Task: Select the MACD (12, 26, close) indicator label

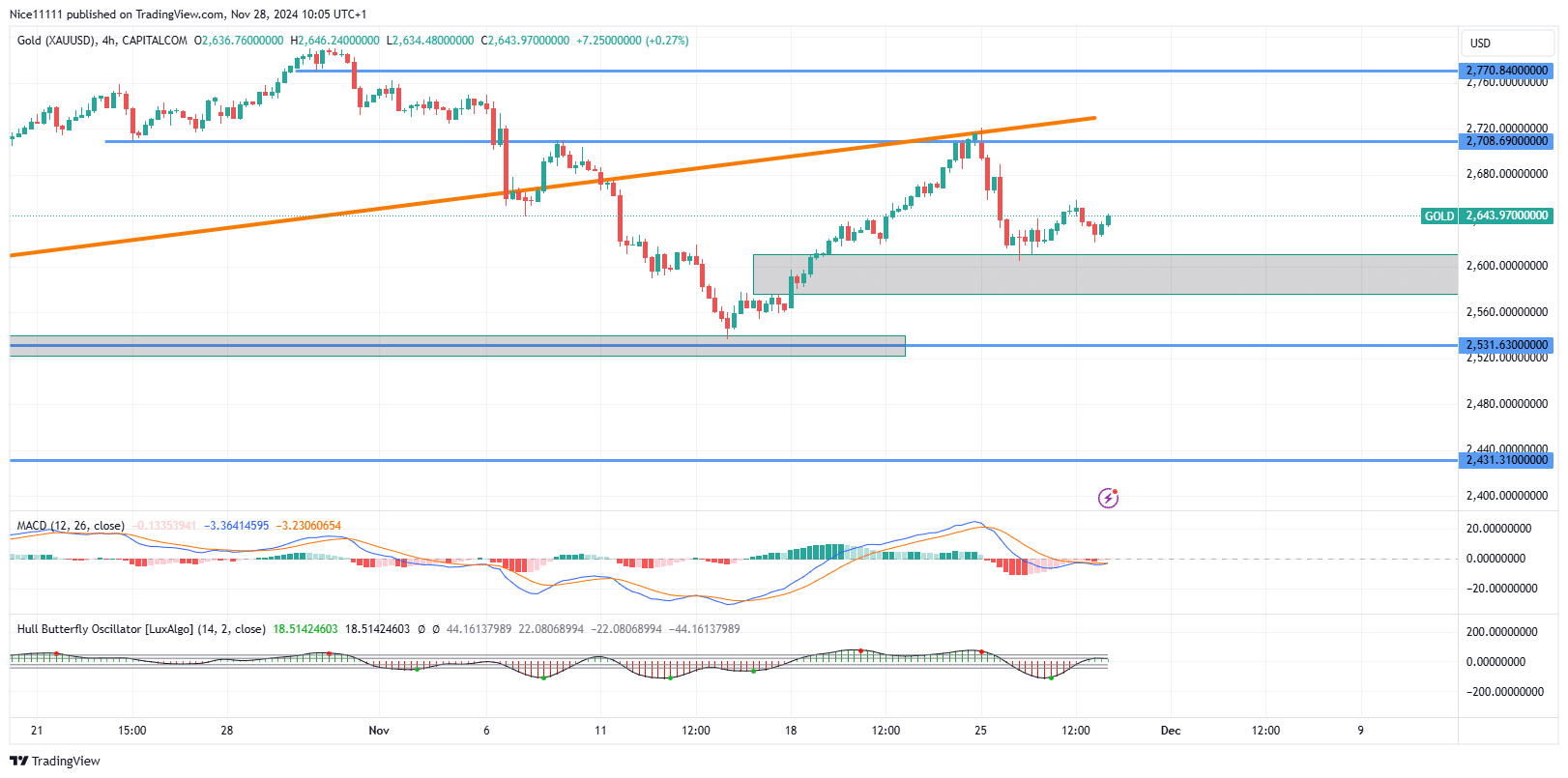Action: coord(71,526)
